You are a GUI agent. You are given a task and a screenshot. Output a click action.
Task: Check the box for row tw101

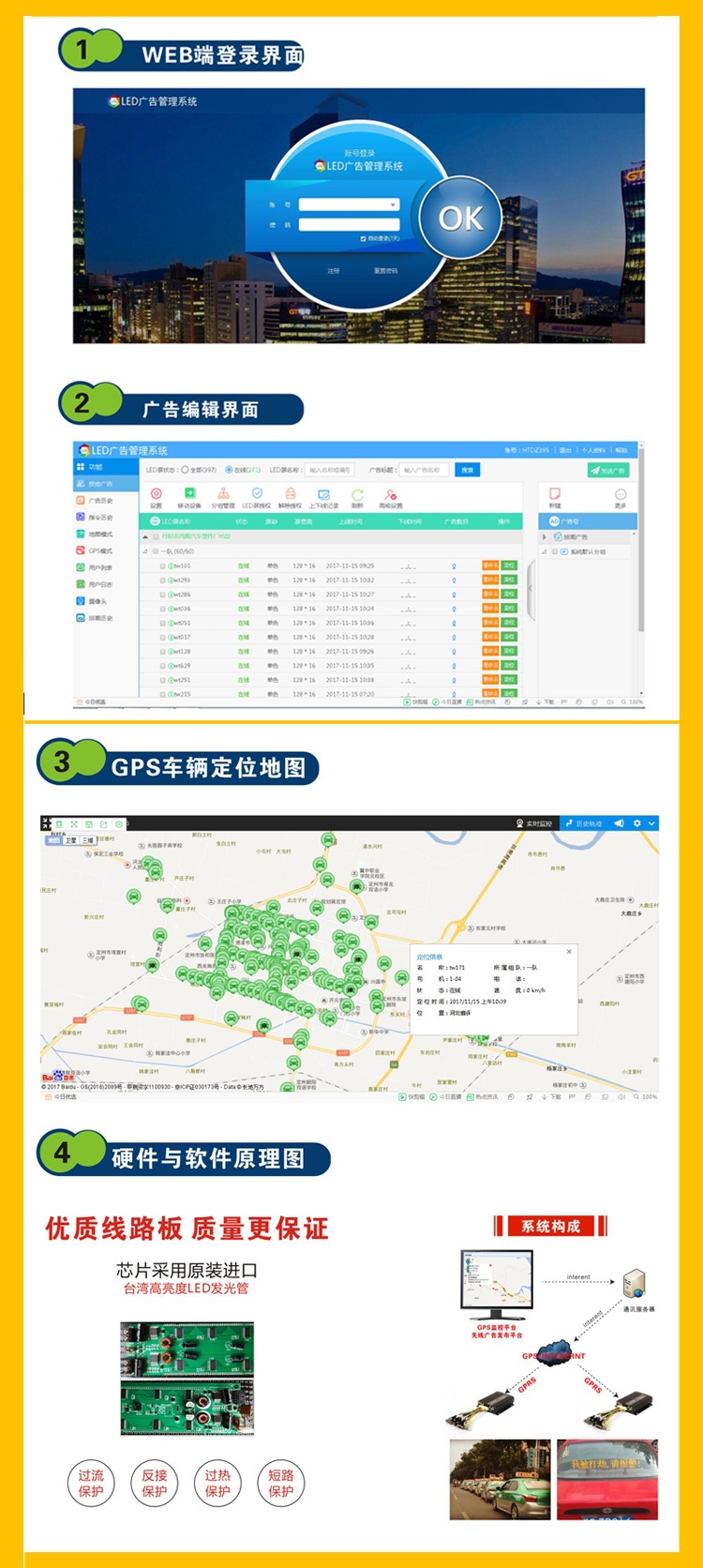(x=162, y=566)
